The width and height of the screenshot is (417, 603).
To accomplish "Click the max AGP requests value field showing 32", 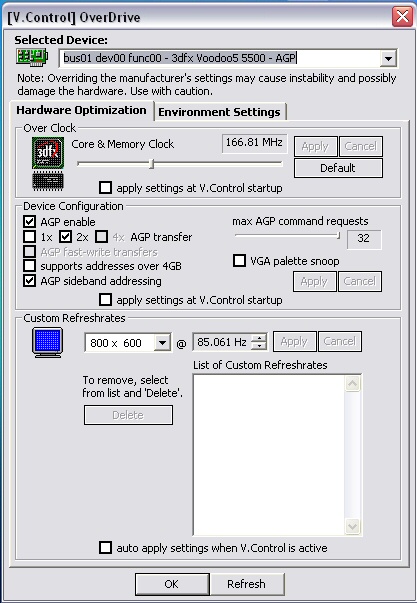I will (x=364, y=239).
